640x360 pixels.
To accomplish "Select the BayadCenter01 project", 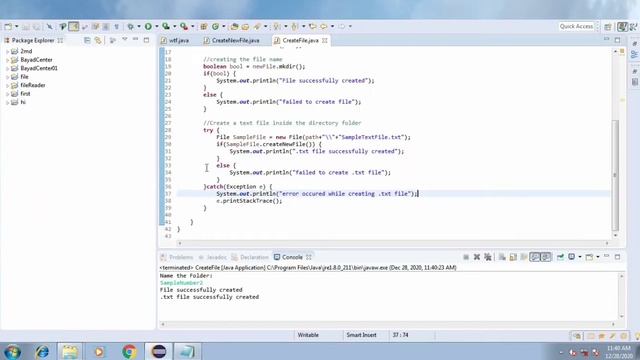I will pyautogui.click(x=39, y=68).
